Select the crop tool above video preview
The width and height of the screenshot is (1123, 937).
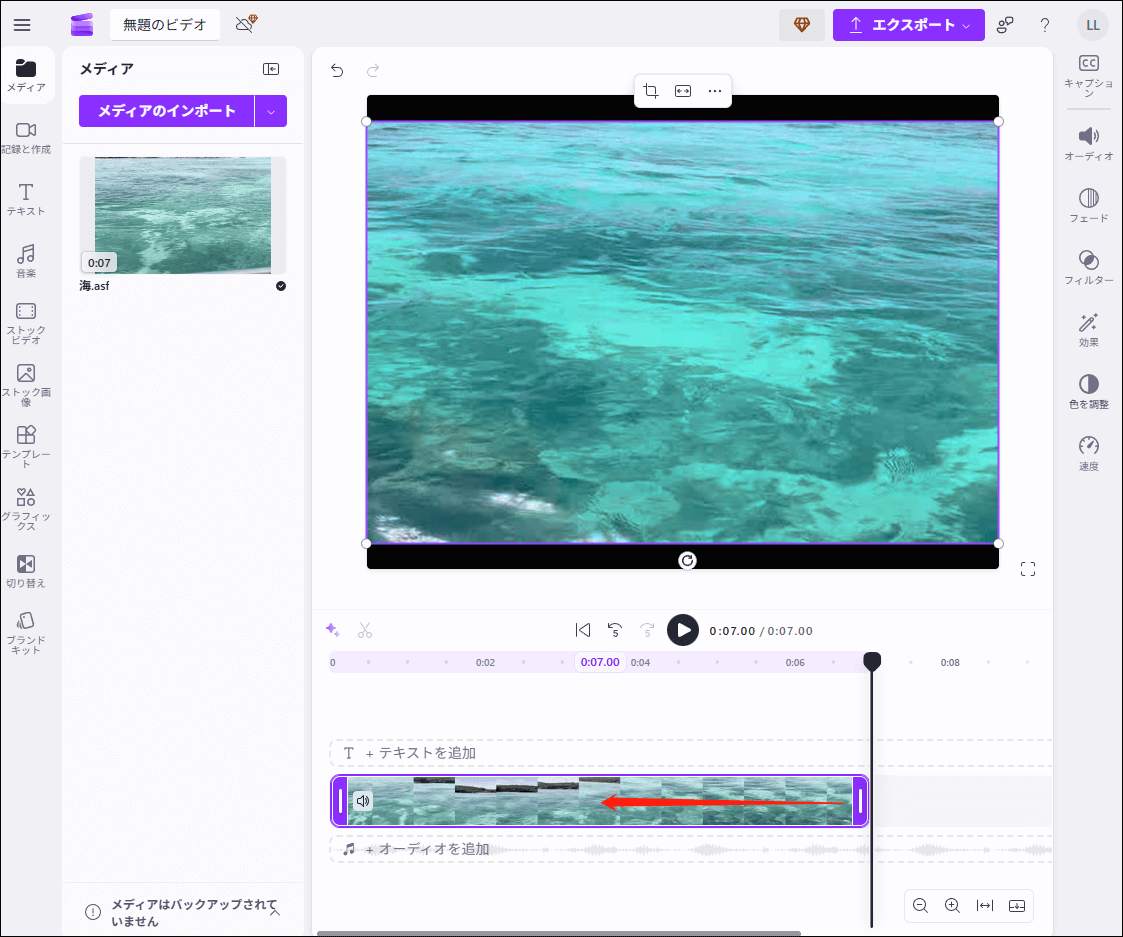(x=650, y=91)
